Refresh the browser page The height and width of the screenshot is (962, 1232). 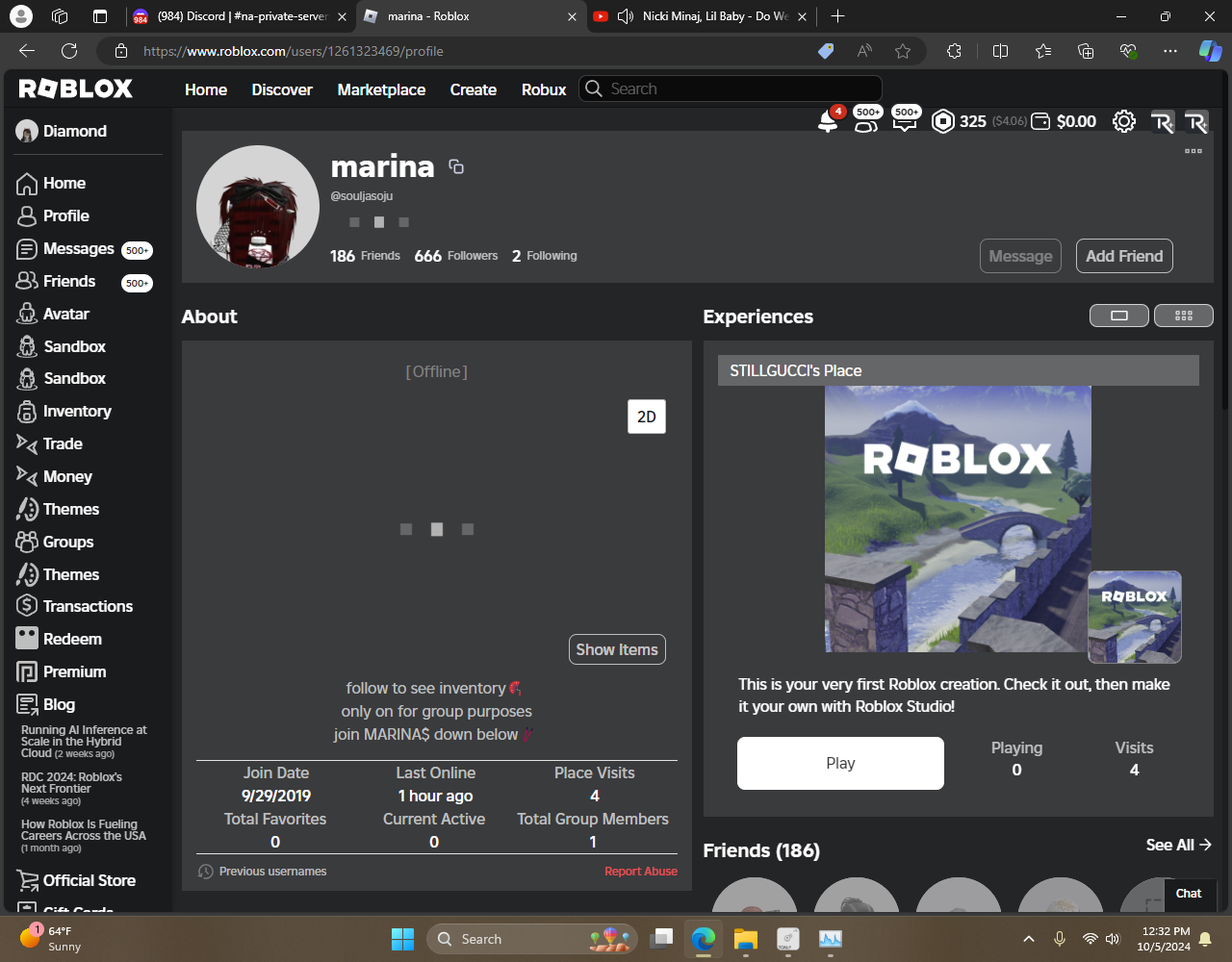69,51
